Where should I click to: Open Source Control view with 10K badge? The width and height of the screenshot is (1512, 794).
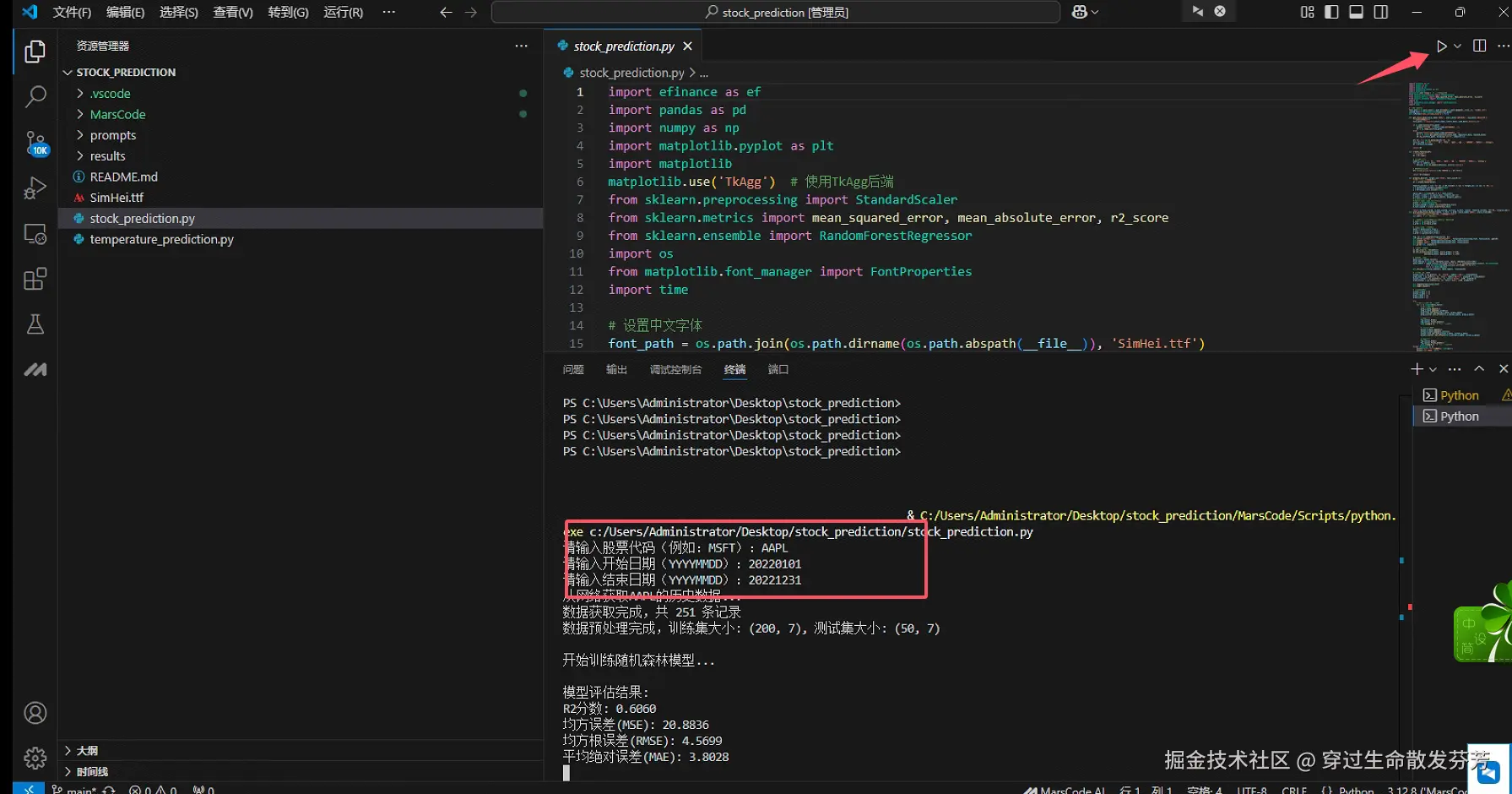tap(35, 143)
